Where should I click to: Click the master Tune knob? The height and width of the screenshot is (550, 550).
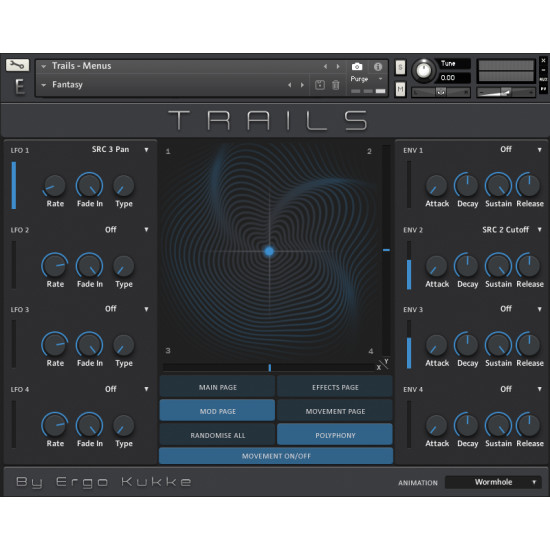423,71
